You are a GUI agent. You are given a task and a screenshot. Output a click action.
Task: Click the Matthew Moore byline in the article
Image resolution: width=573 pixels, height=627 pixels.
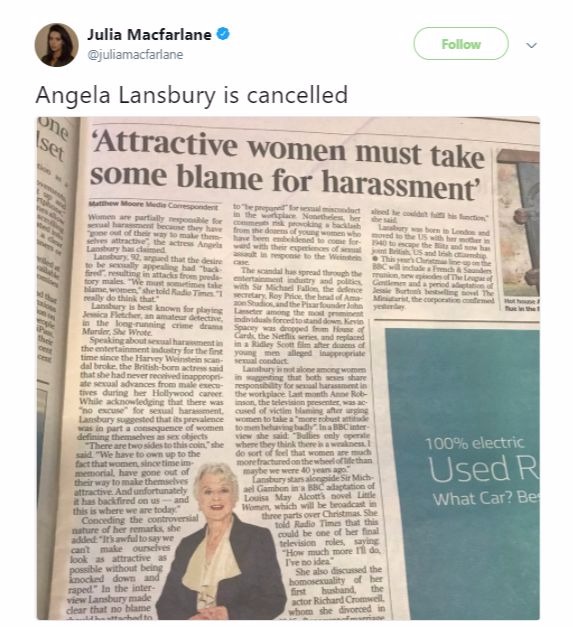pos(154,206)
